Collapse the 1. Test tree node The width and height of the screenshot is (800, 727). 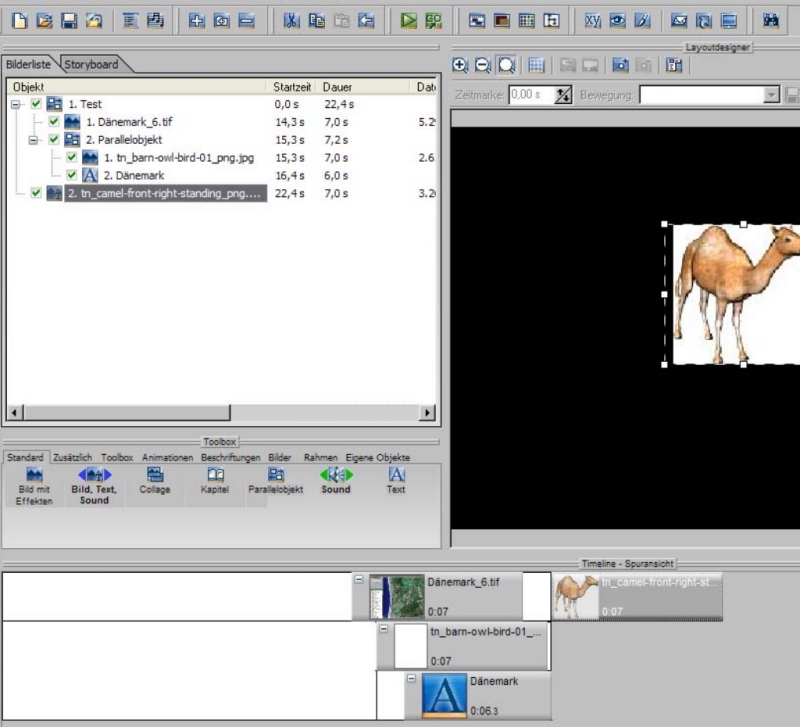tap(17, 104)
